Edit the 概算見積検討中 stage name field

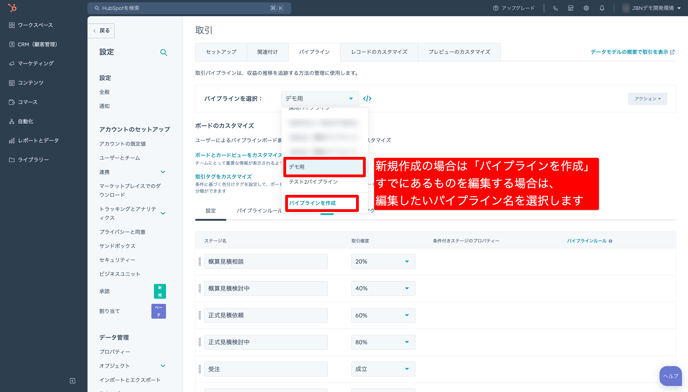click(266, 288)
